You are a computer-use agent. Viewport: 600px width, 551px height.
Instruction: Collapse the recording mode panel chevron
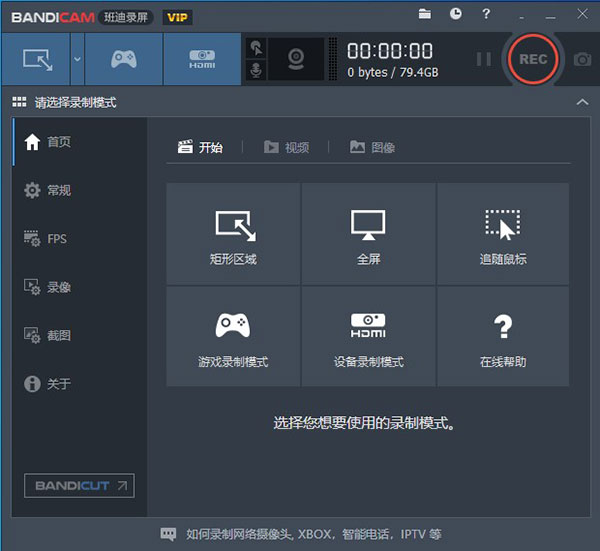pyautogui.click(x=582, y=102)
